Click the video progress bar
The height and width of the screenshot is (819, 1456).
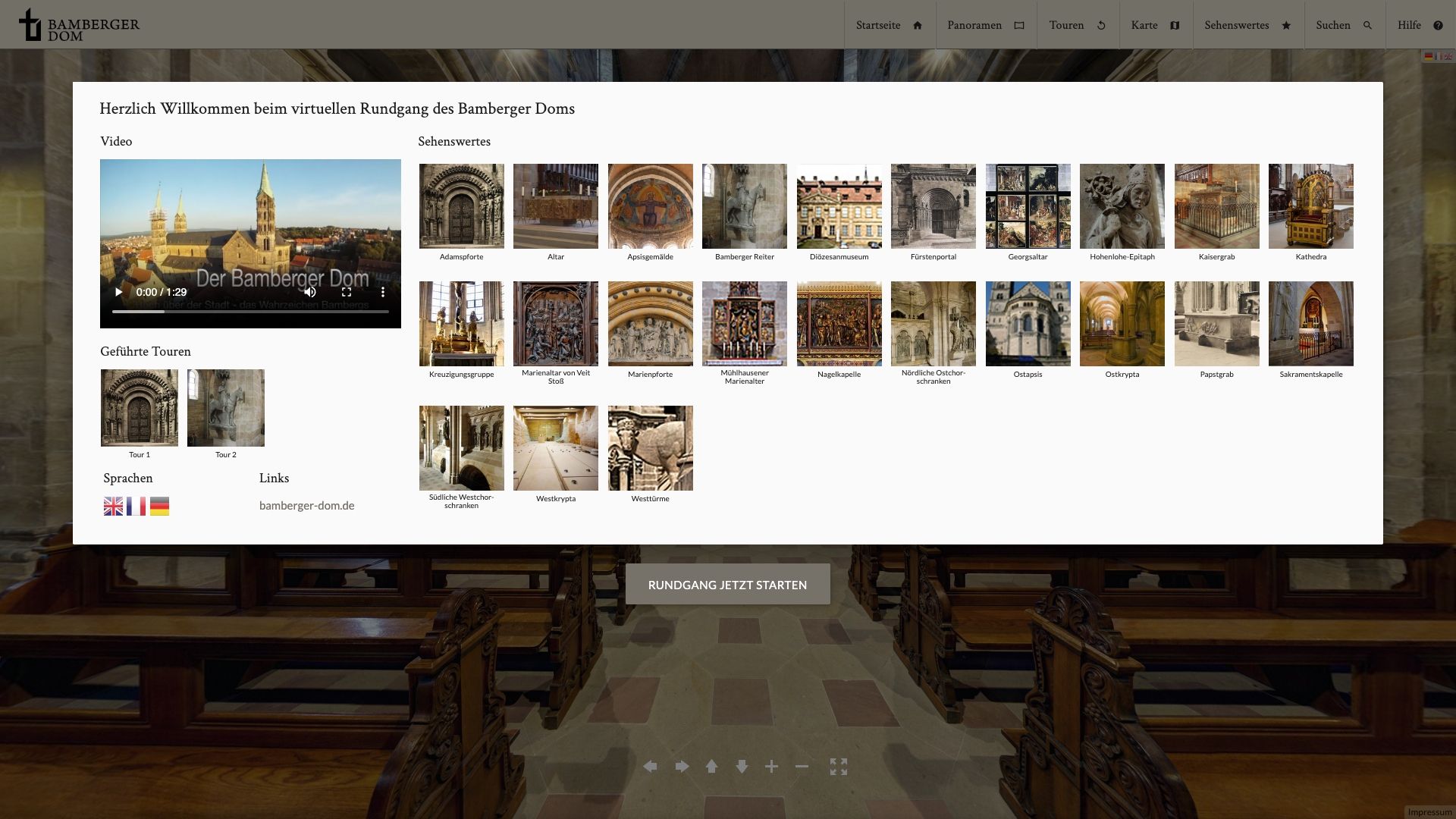250,312
